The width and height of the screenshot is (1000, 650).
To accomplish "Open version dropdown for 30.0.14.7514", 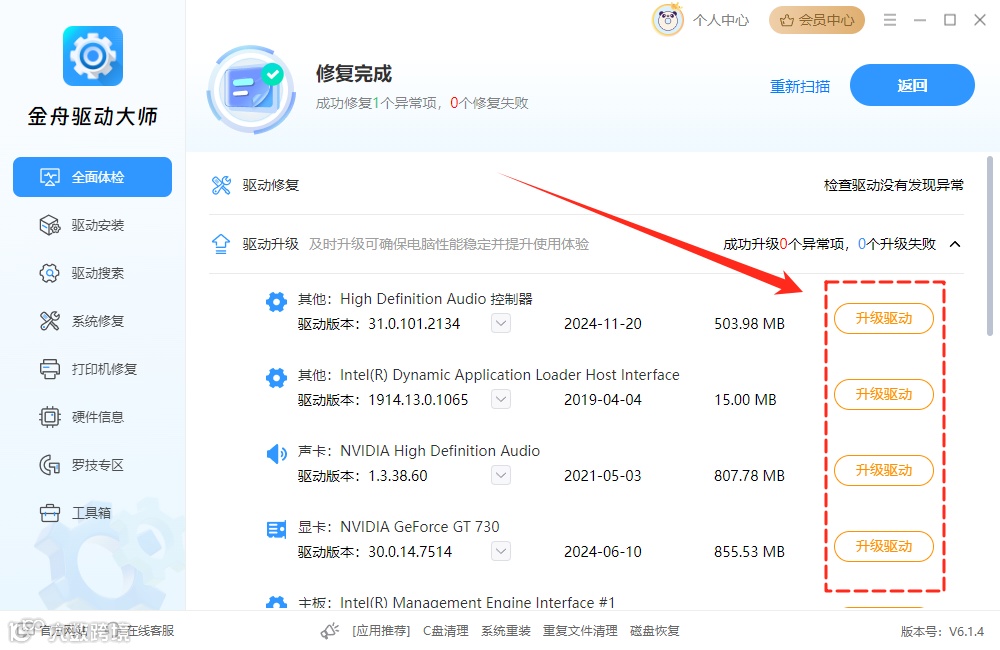I will 501,551.
